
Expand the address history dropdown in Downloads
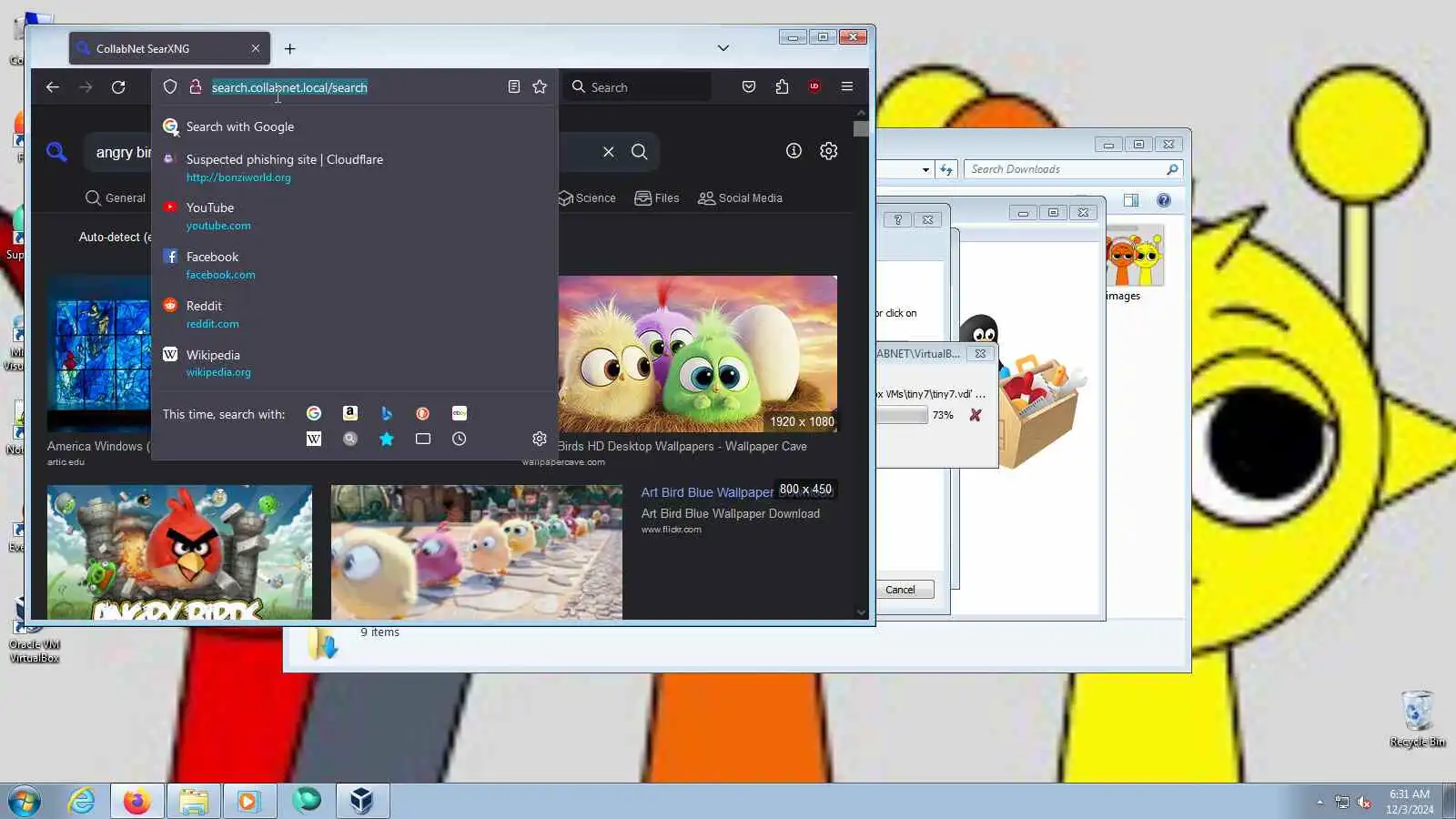[925, 169]
